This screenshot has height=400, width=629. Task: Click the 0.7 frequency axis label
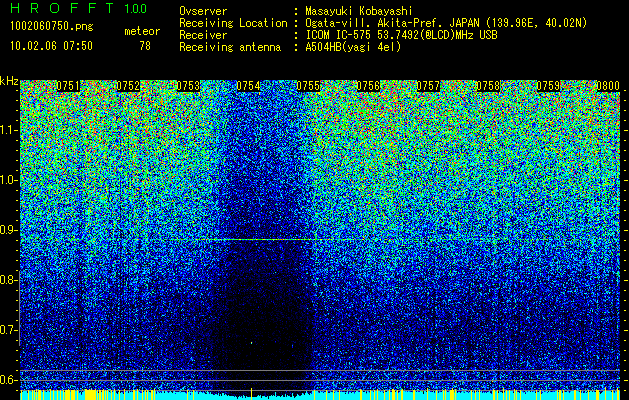pyautogui.click(x=8, y=330)
